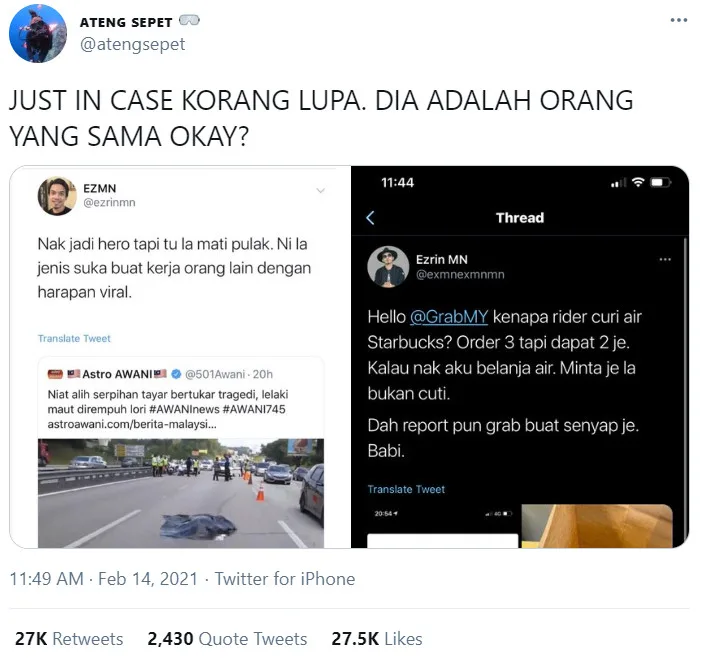View the 27.5K Likes list
The height and width of the screenshot is (658, 706).
click(x=377, y=639)
